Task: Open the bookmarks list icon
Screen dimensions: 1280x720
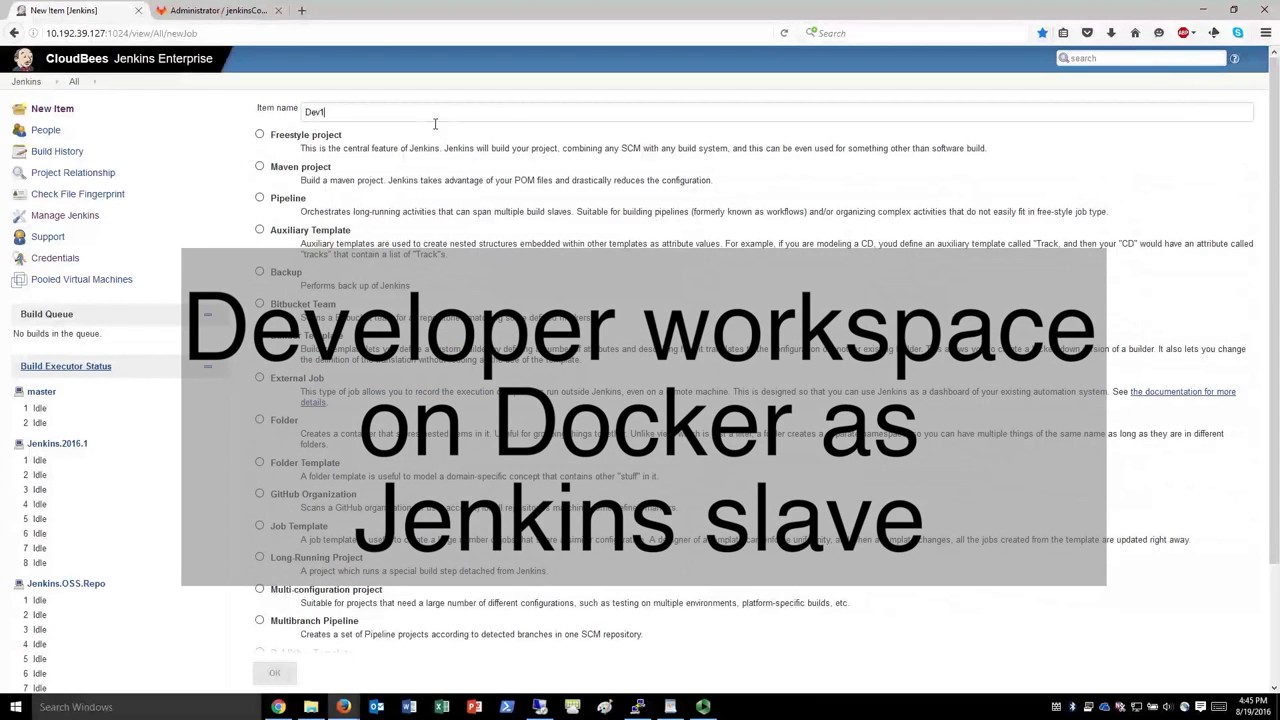Action: 1063,33
